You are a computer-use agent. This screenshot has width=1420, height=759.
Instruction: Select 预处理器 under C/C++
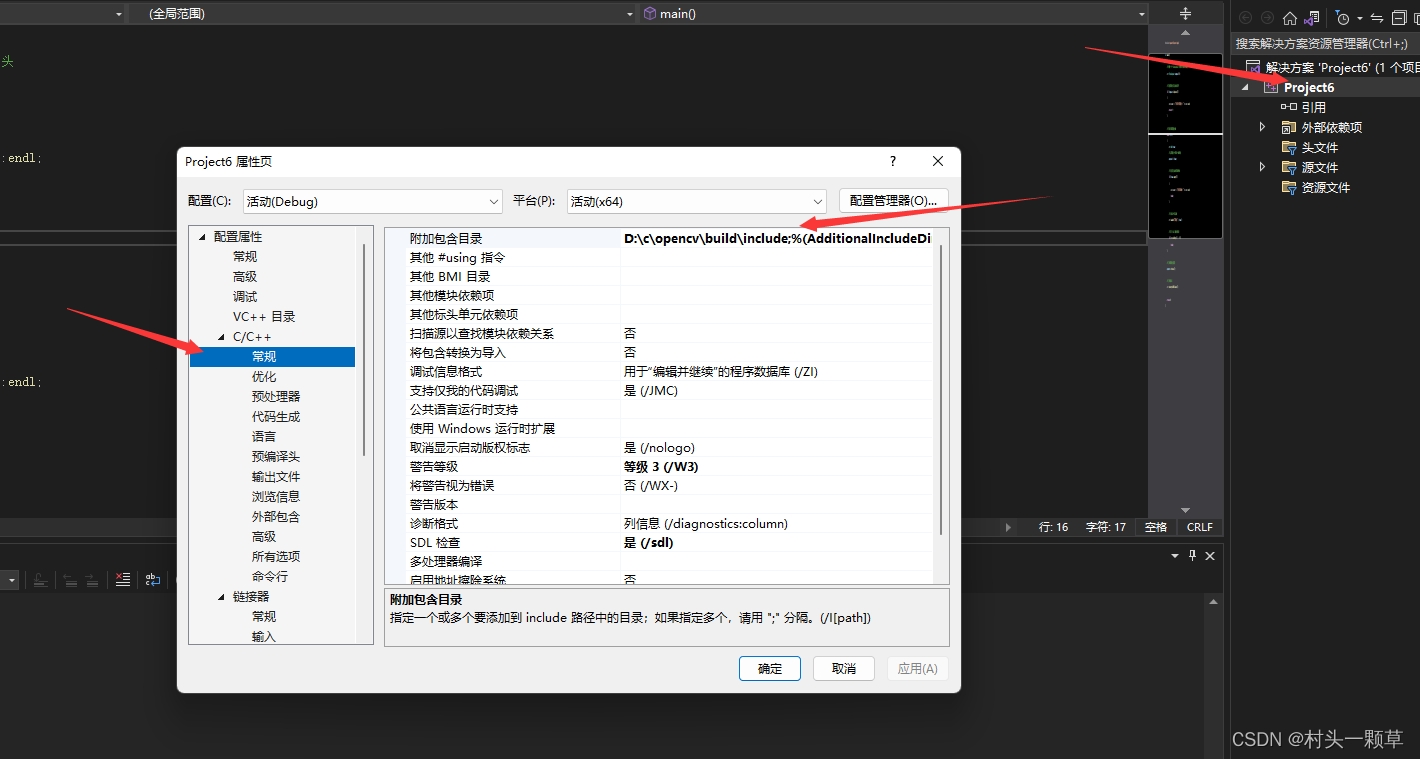[x=276, y=397]
